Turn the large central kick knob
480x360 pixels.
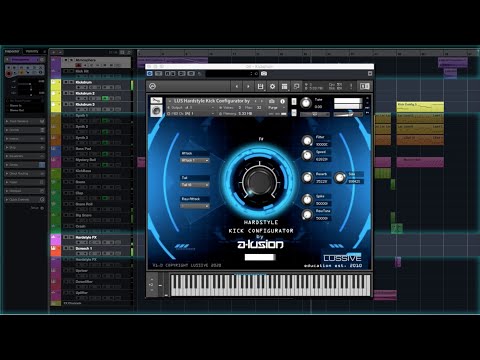260,181
